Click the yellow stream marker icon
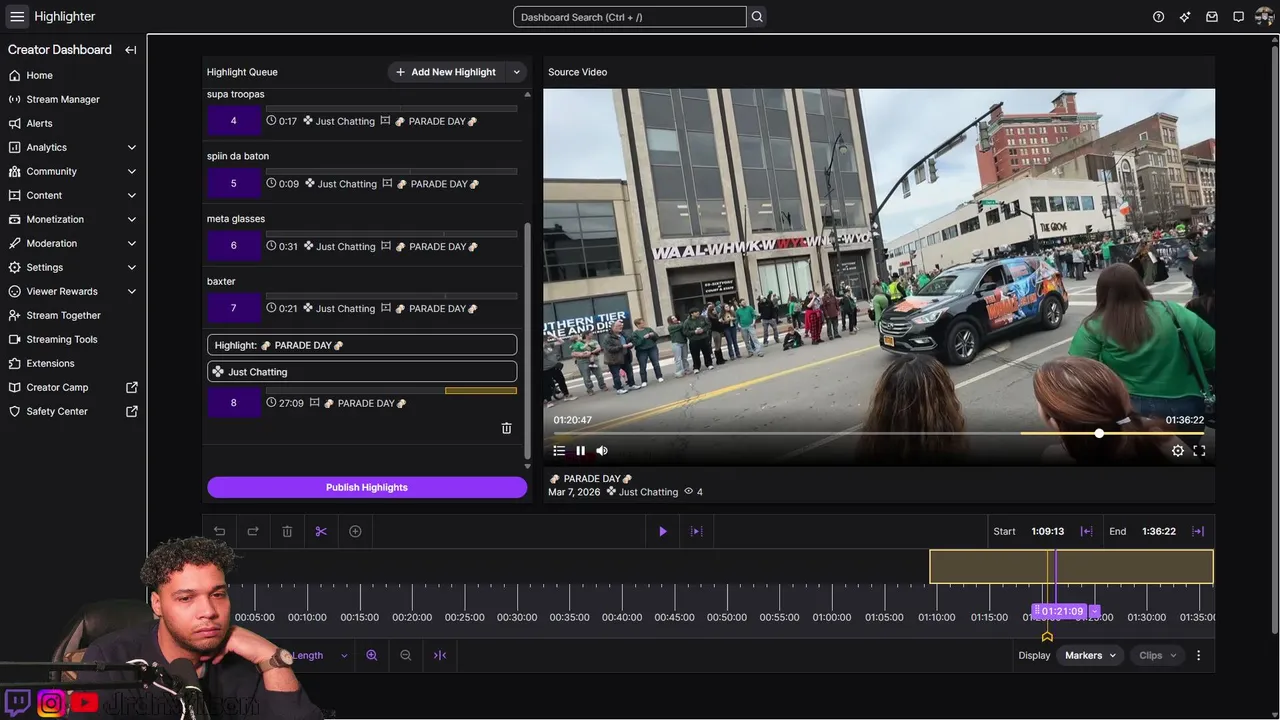The width and height of the screenshot is (1280, 720). 1047,636
